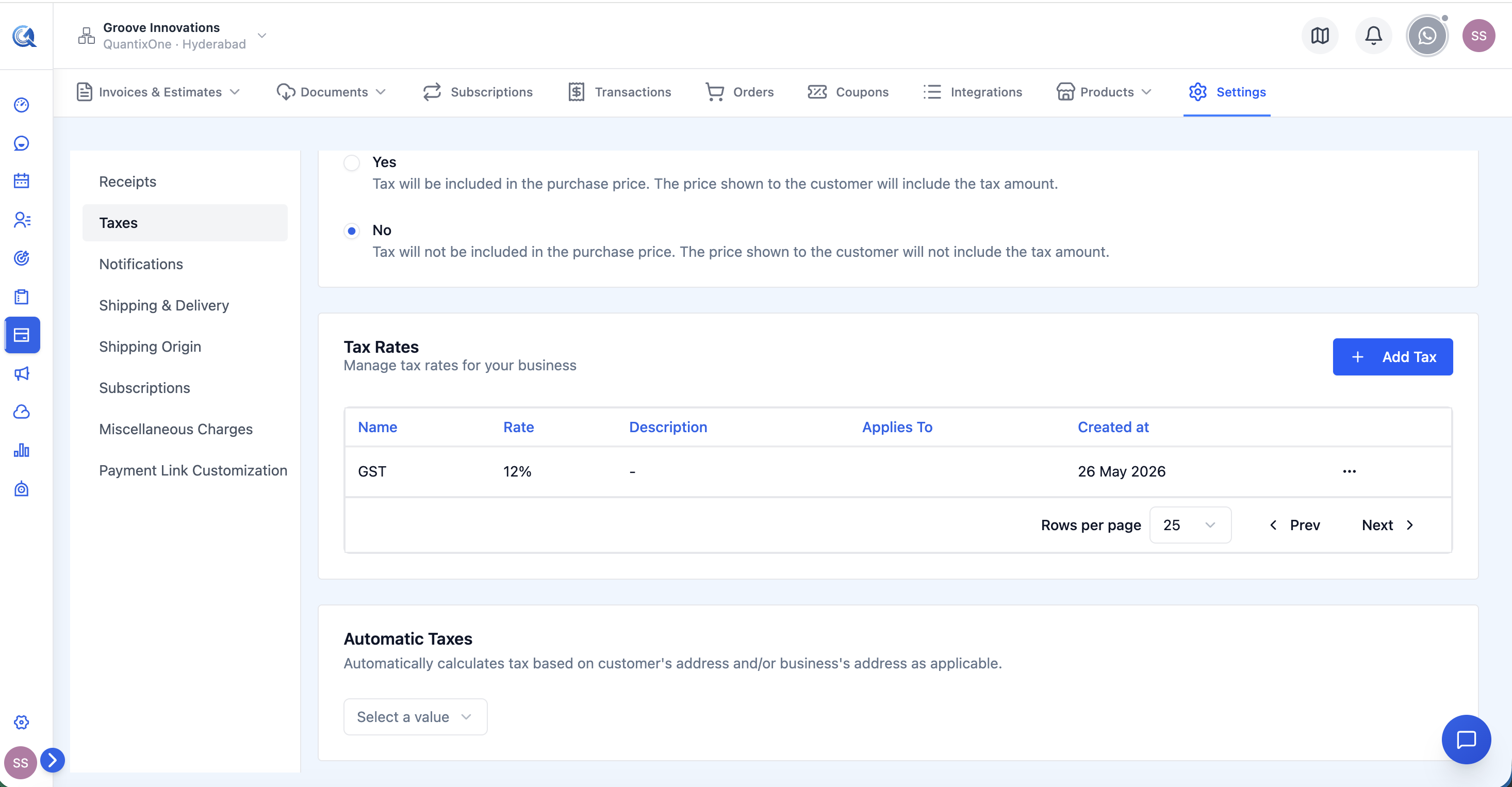1512x787 pixels.
Task: Click the organization building icon near Groove Innovations
Action: tap(86, 36)
